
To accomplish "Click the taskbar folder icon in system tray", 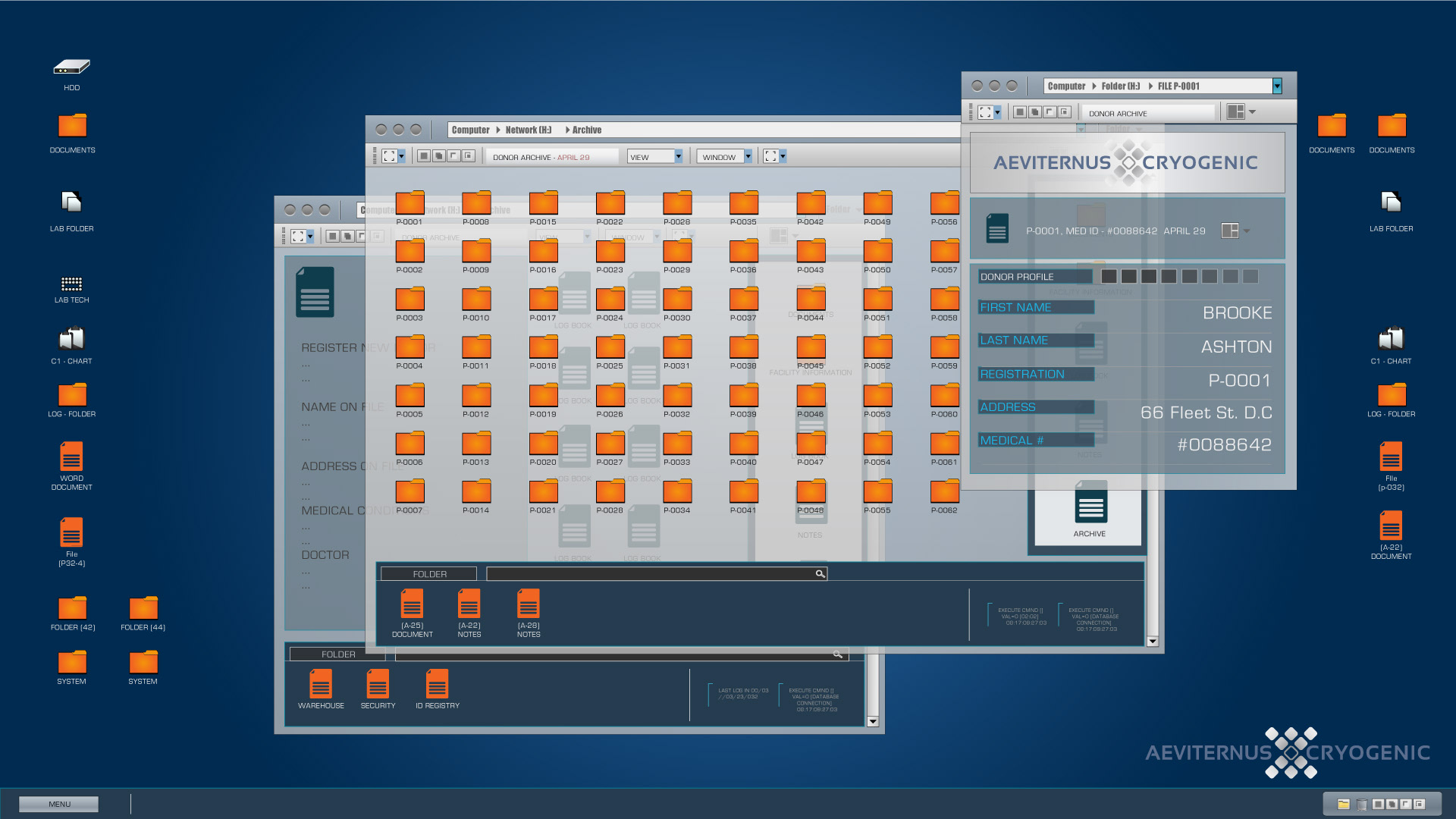I will pyautogui.click(x=1343, y=804).
